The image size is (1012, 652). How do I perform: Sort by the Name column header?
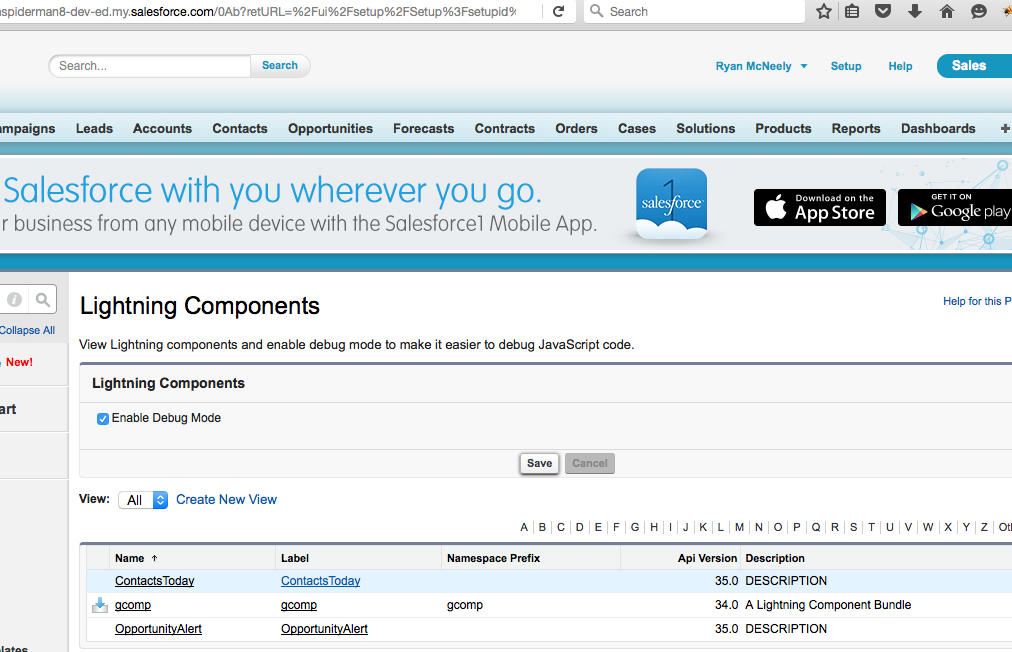pos(130,558)
